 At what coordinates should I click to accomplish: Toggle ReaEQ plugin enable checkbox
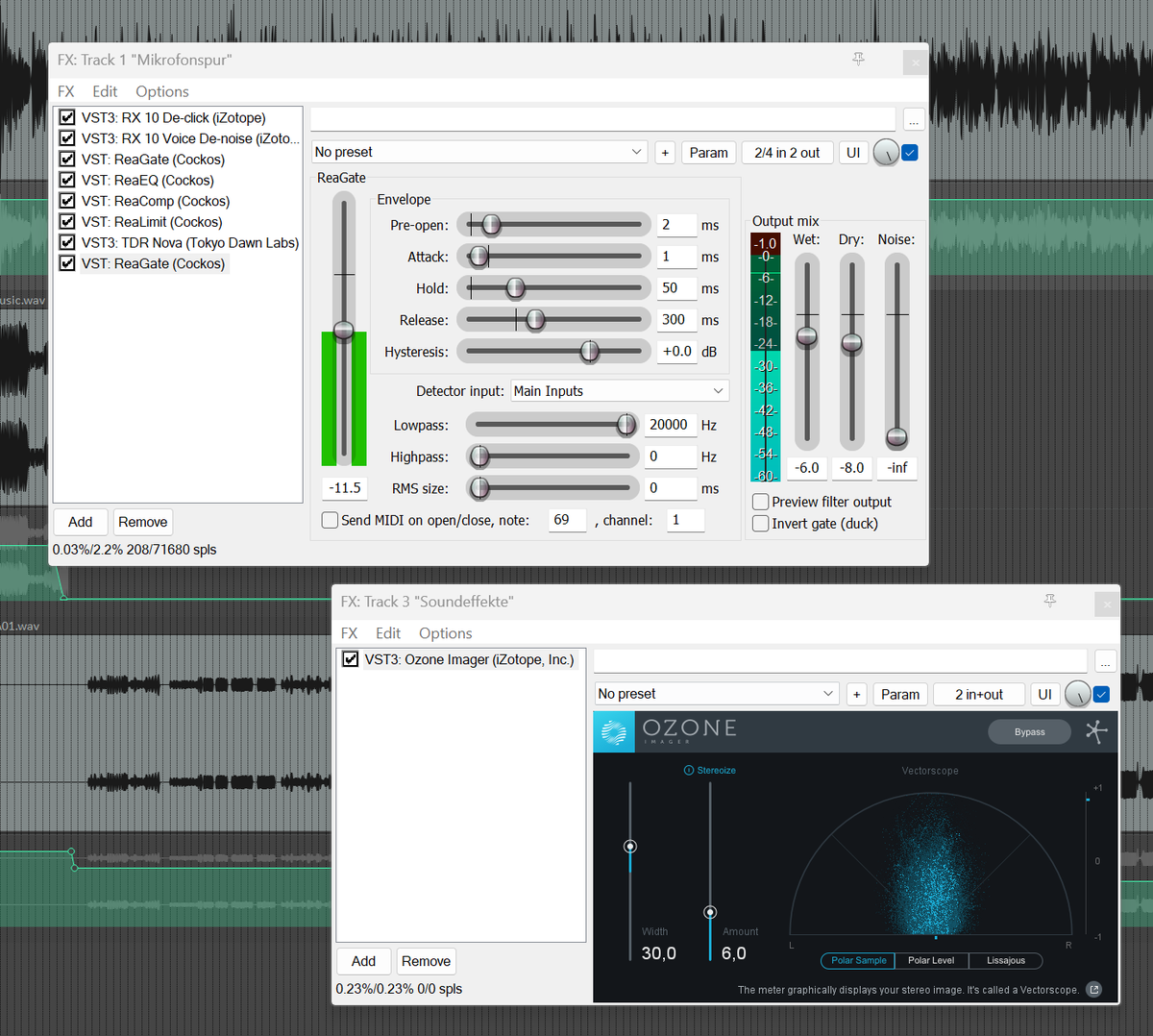point(67,180)
